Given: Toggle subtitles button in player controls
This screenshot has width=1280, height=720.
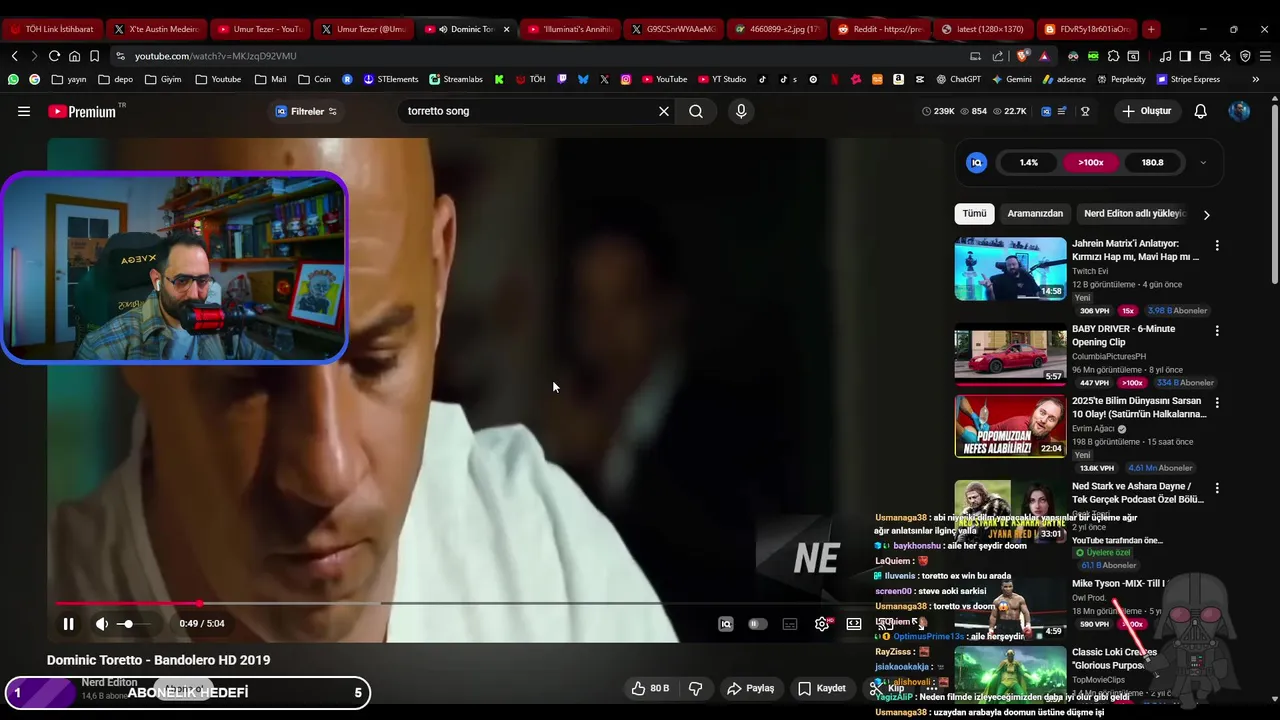Looking at the screenshot, I should click(790, 624).
